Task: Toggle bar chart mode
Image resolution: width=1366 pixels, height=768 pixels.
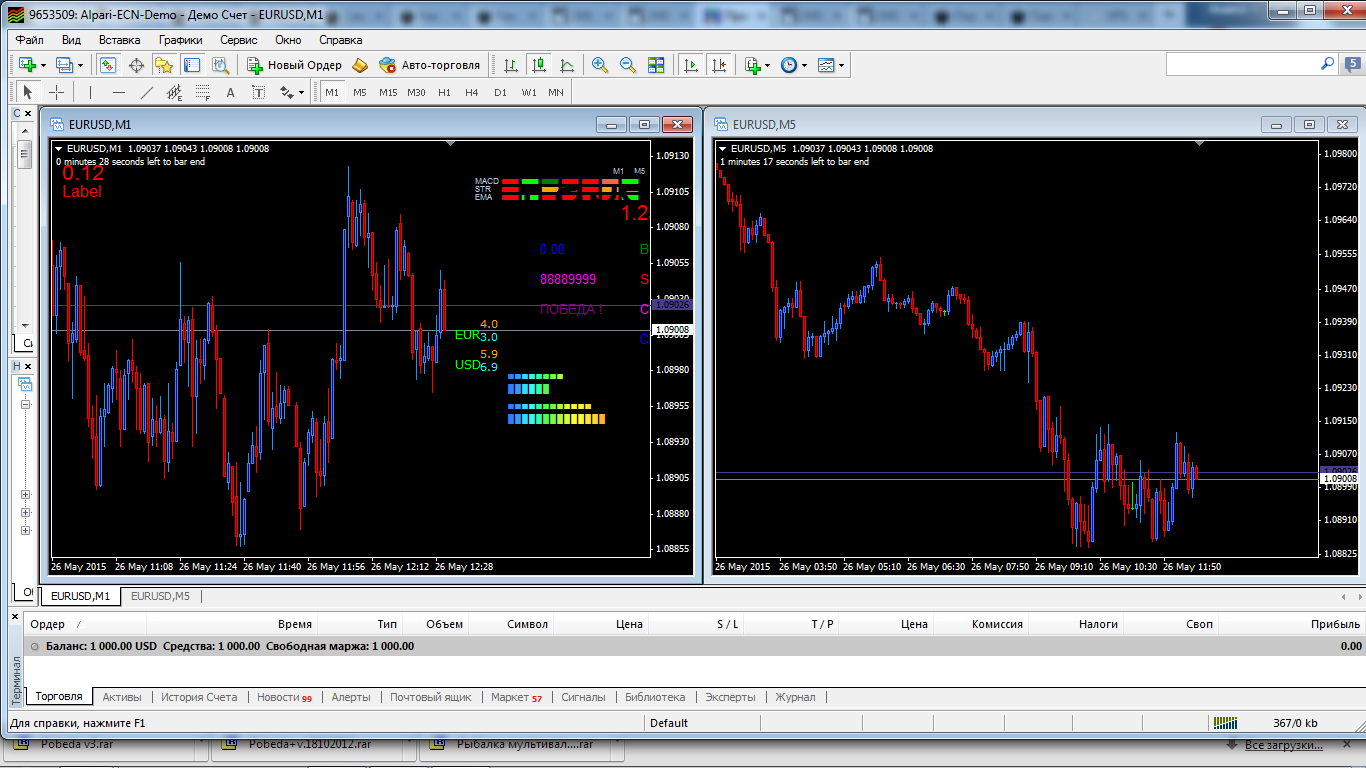Action: point(511,65)
